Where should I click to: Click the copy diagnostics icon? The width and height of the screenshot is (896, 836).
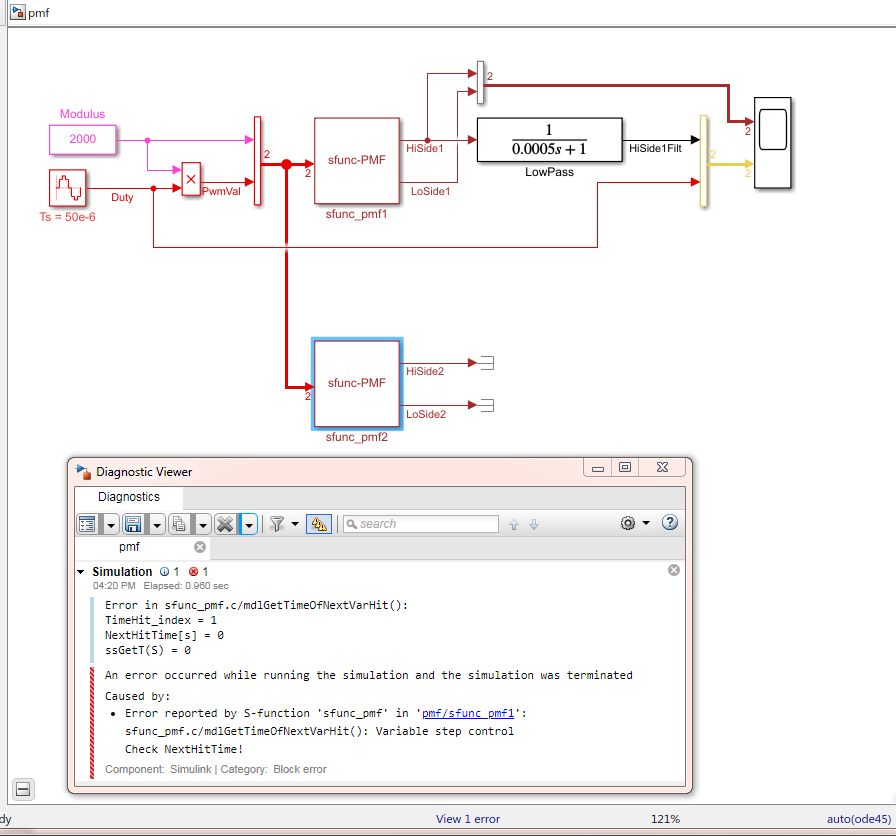(179, 524)
